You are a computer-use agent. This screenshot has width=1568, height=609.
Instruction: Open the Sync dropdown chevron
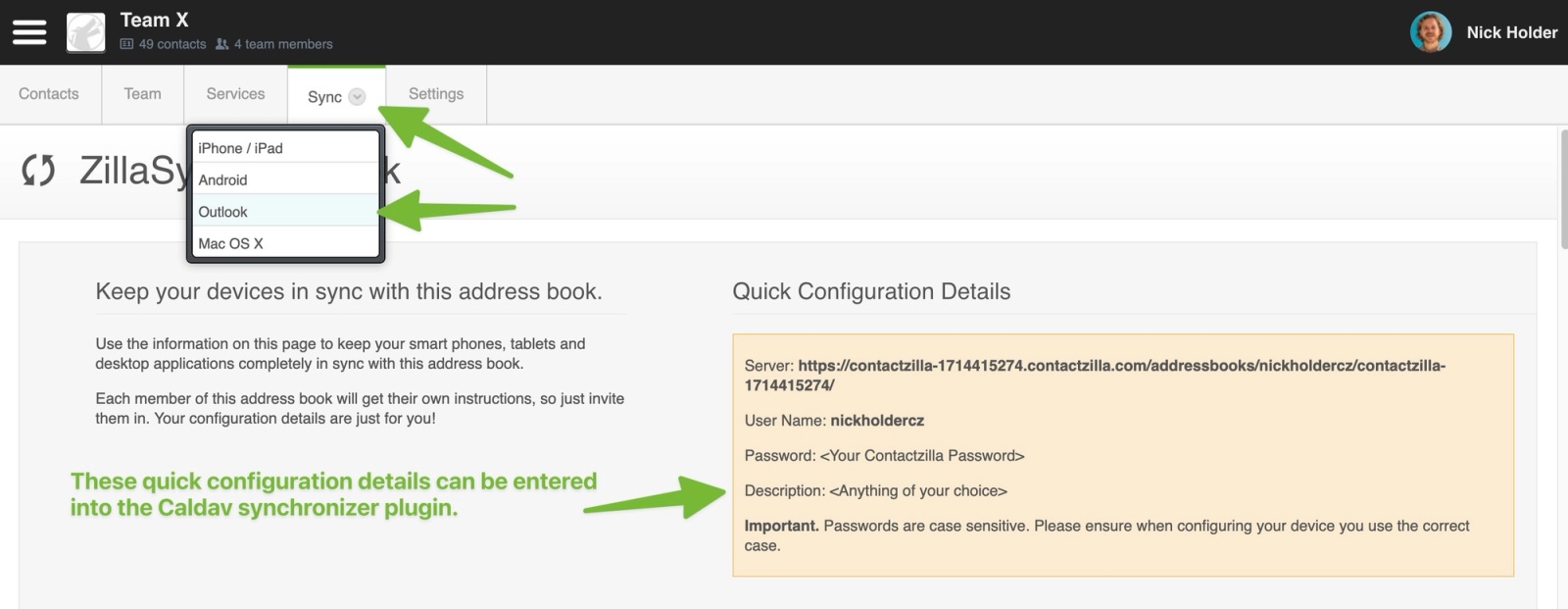[357, 97]
